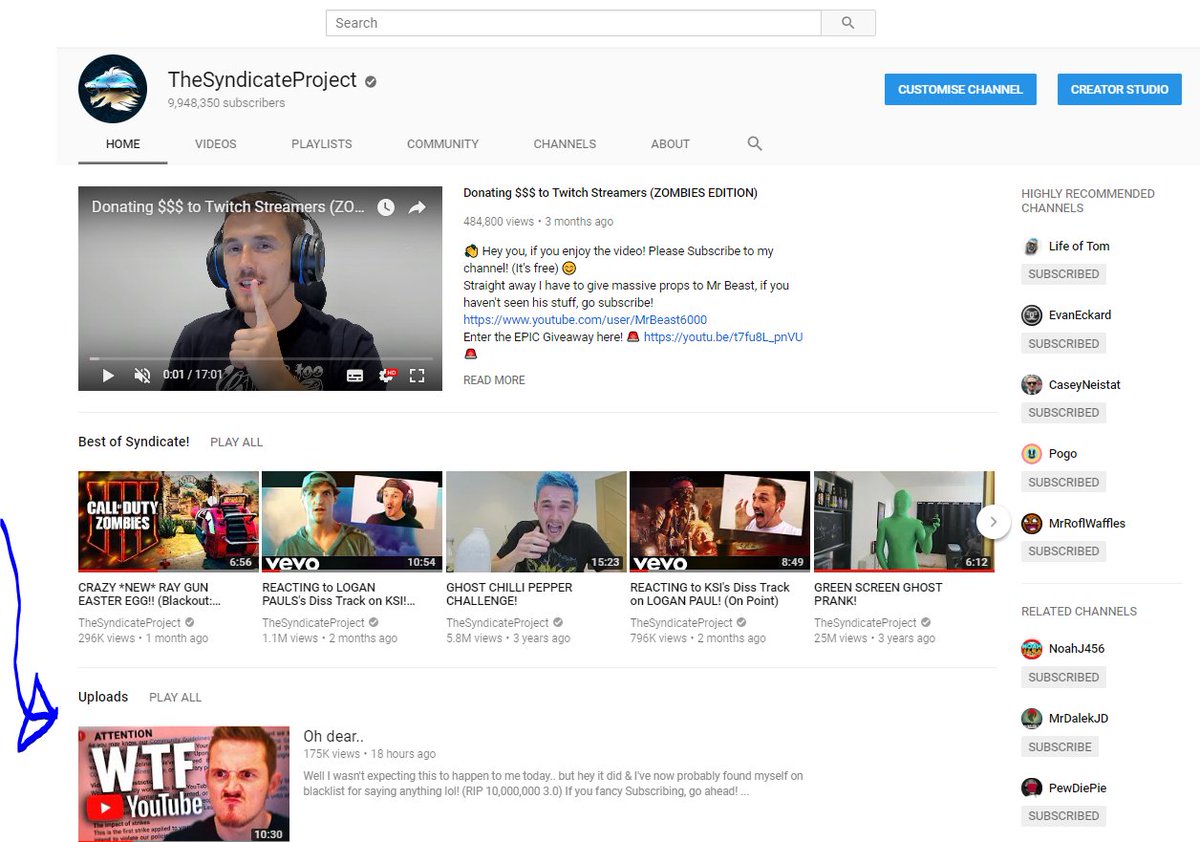This screenshot has width=1200, height=842.
Task: Toggle subtitles in the video player
Action: [x=355, y=376]
